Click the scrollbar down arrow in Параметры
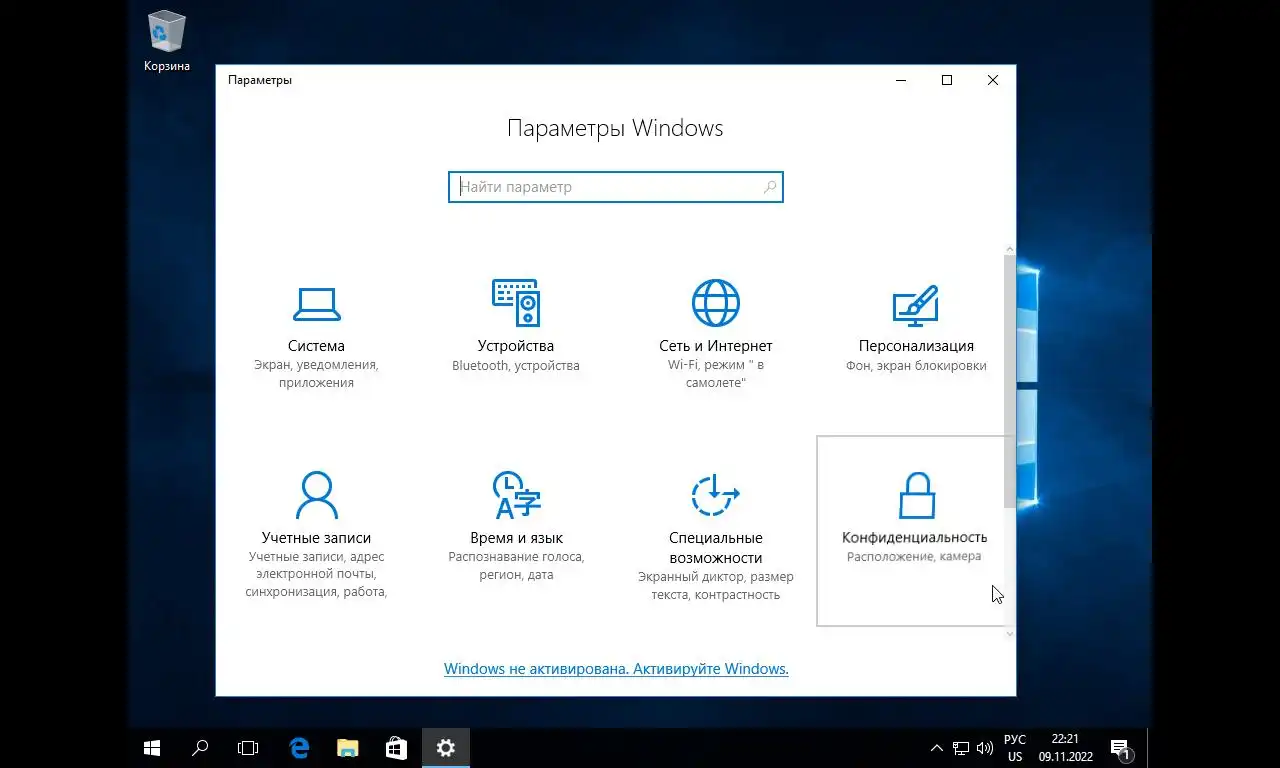The image size is (1280, 768). pyautogui.click(x=1010, y=633)
